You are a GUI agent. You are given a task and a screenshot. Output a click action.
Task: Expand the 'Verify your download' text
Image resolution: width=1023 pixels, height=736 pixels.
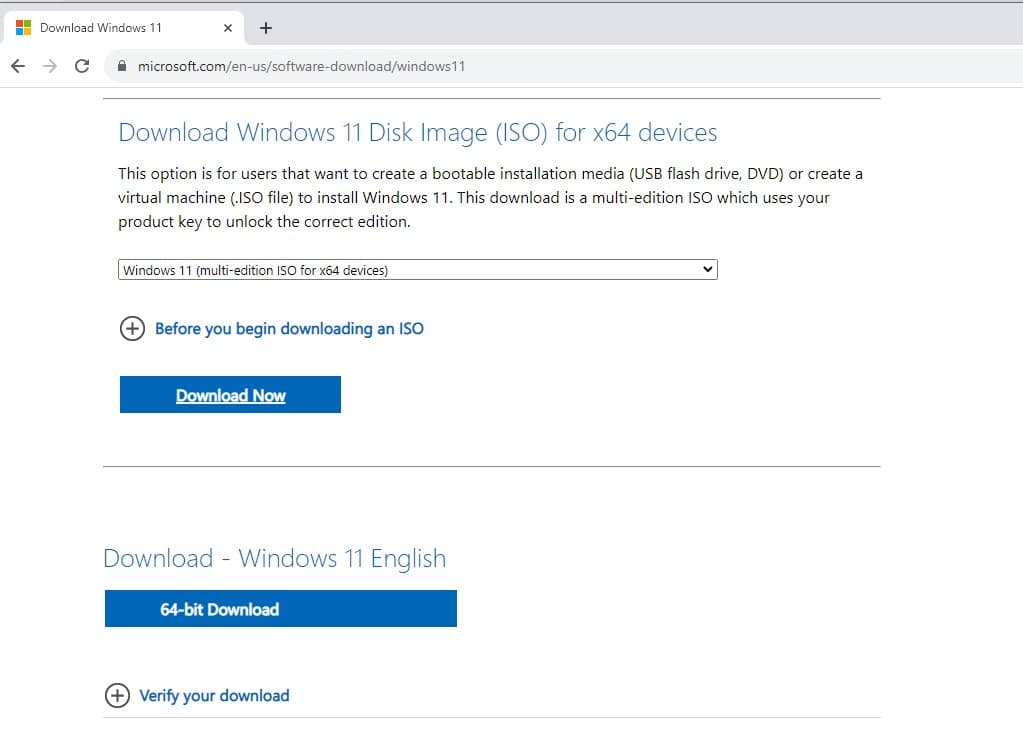click(x=214, y=696)
